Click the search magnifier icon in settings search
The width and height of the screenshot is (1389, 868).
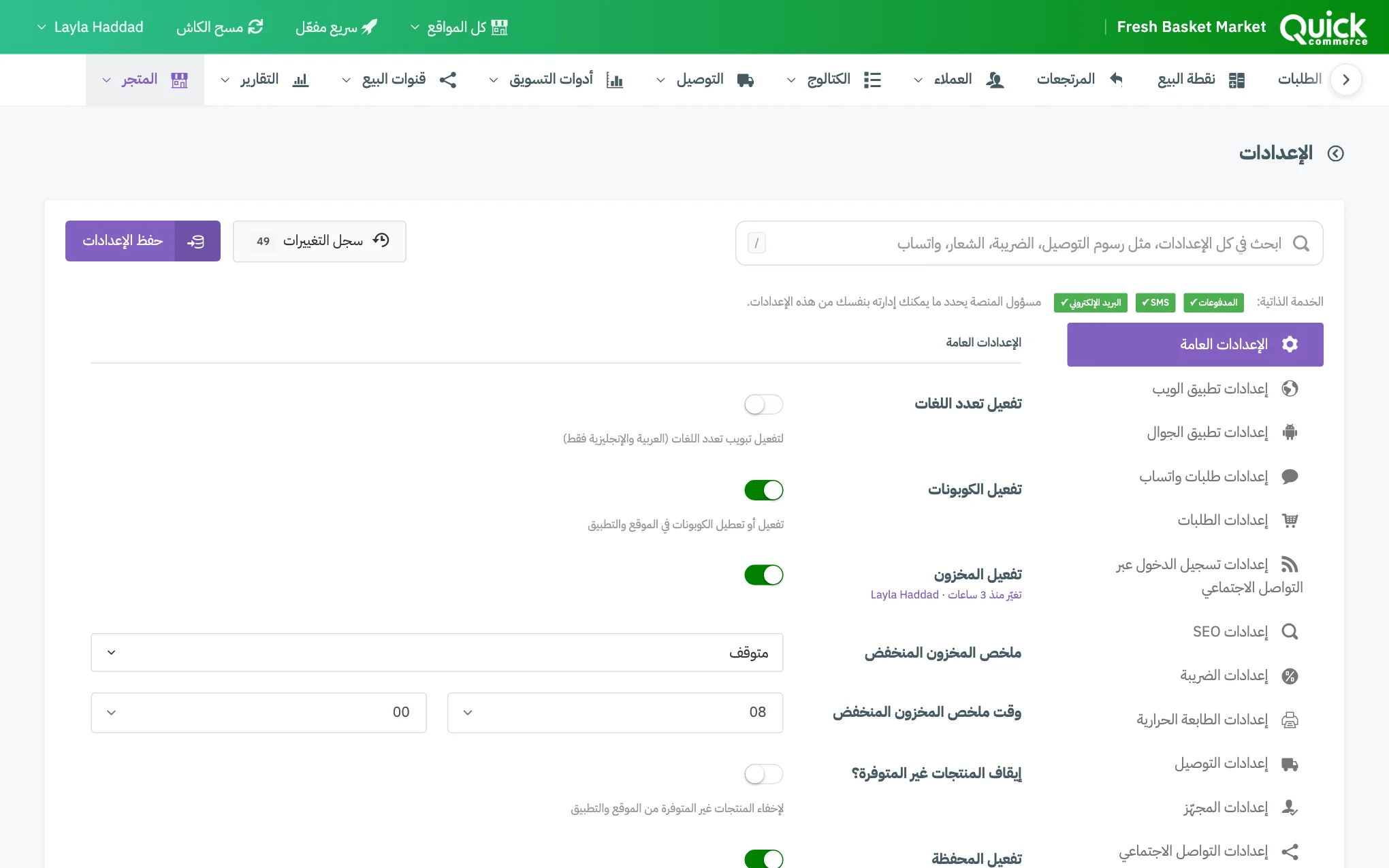click(1301, 243)
